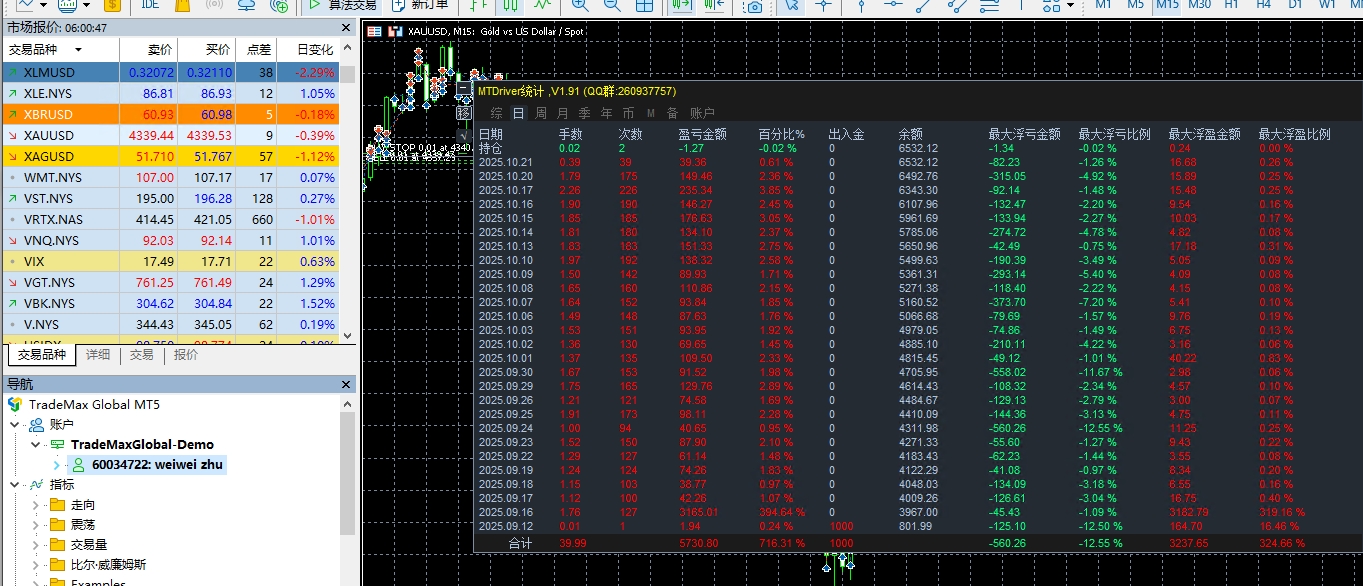Select the Fibonacci retracement tool
The image size is (1363, 586).
989,6
